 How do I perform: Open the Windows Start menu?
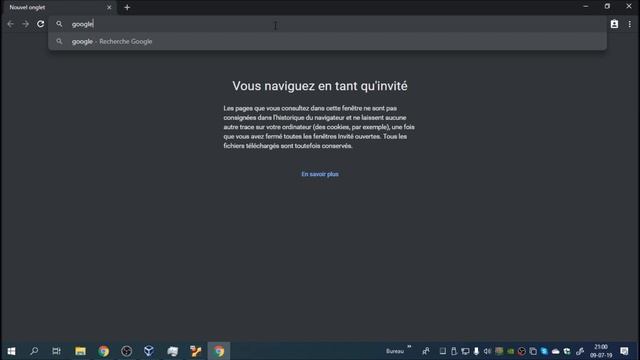(x=11, y=351)
